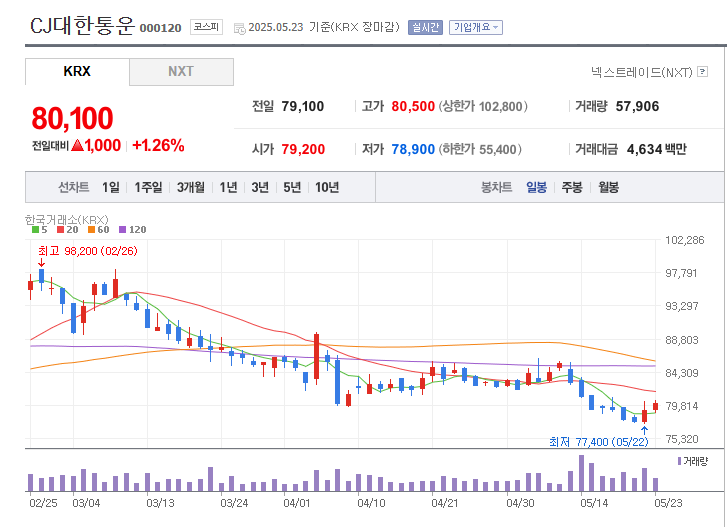The image size is (727, 527).
Task: Click the 88,803 price axis label
Action: coord(682,340)
